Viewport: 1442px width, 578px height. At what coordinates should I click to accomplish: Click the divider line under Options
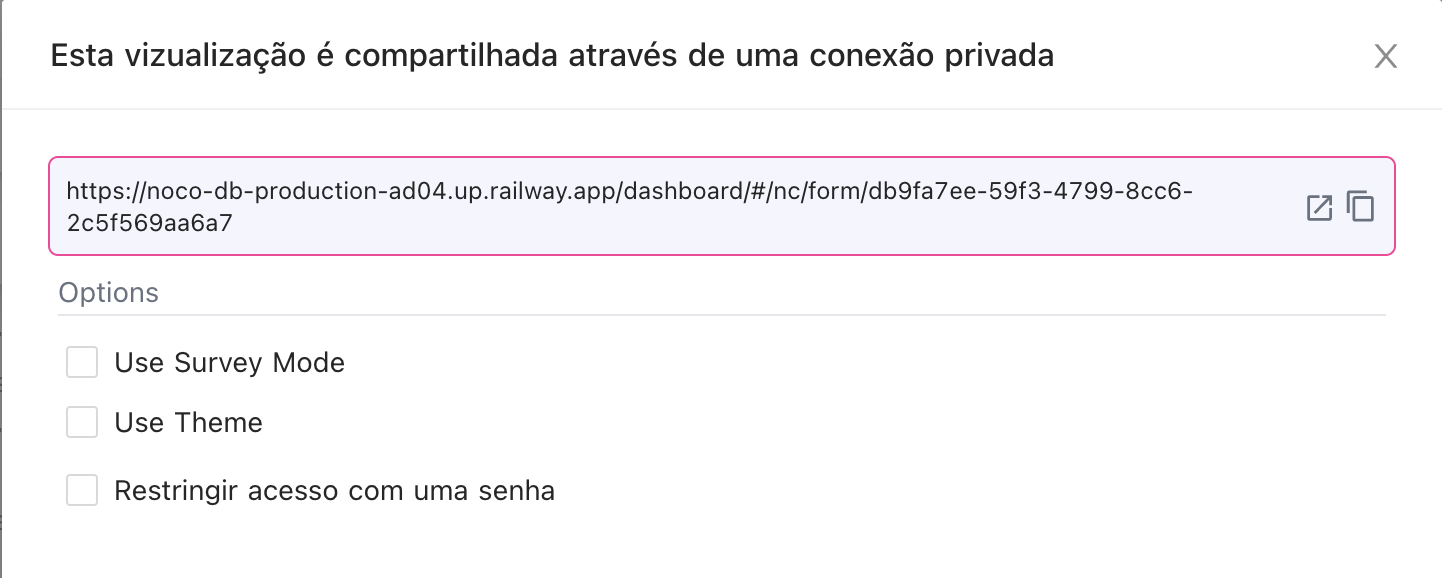coord(722,315)
